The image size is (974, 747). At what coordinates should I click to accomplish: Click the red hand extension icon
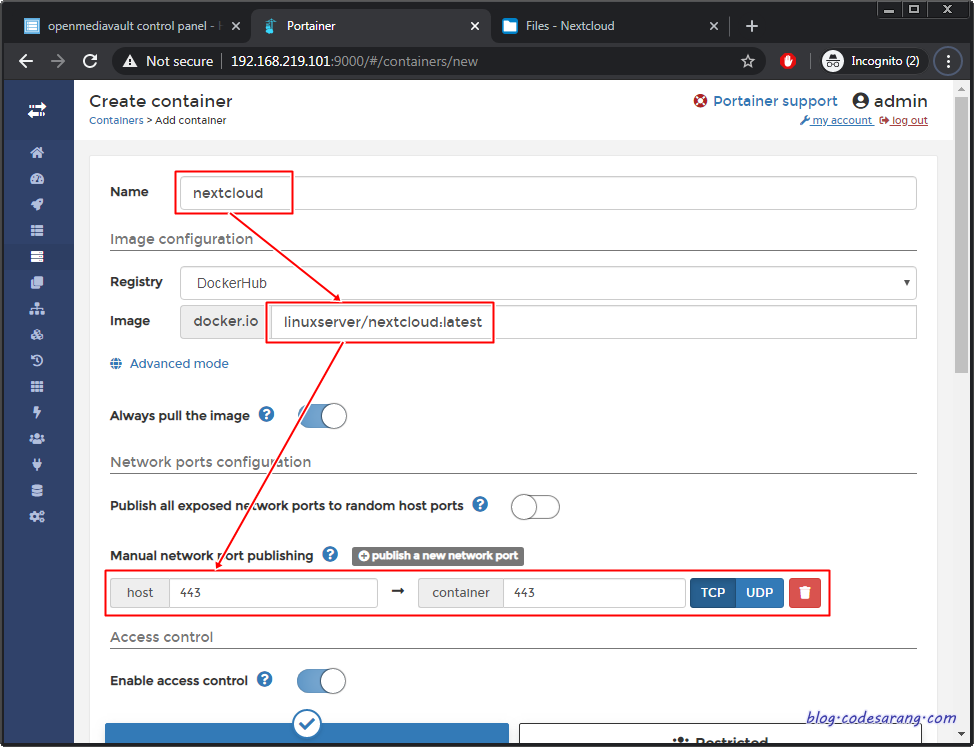pos(788,61)
